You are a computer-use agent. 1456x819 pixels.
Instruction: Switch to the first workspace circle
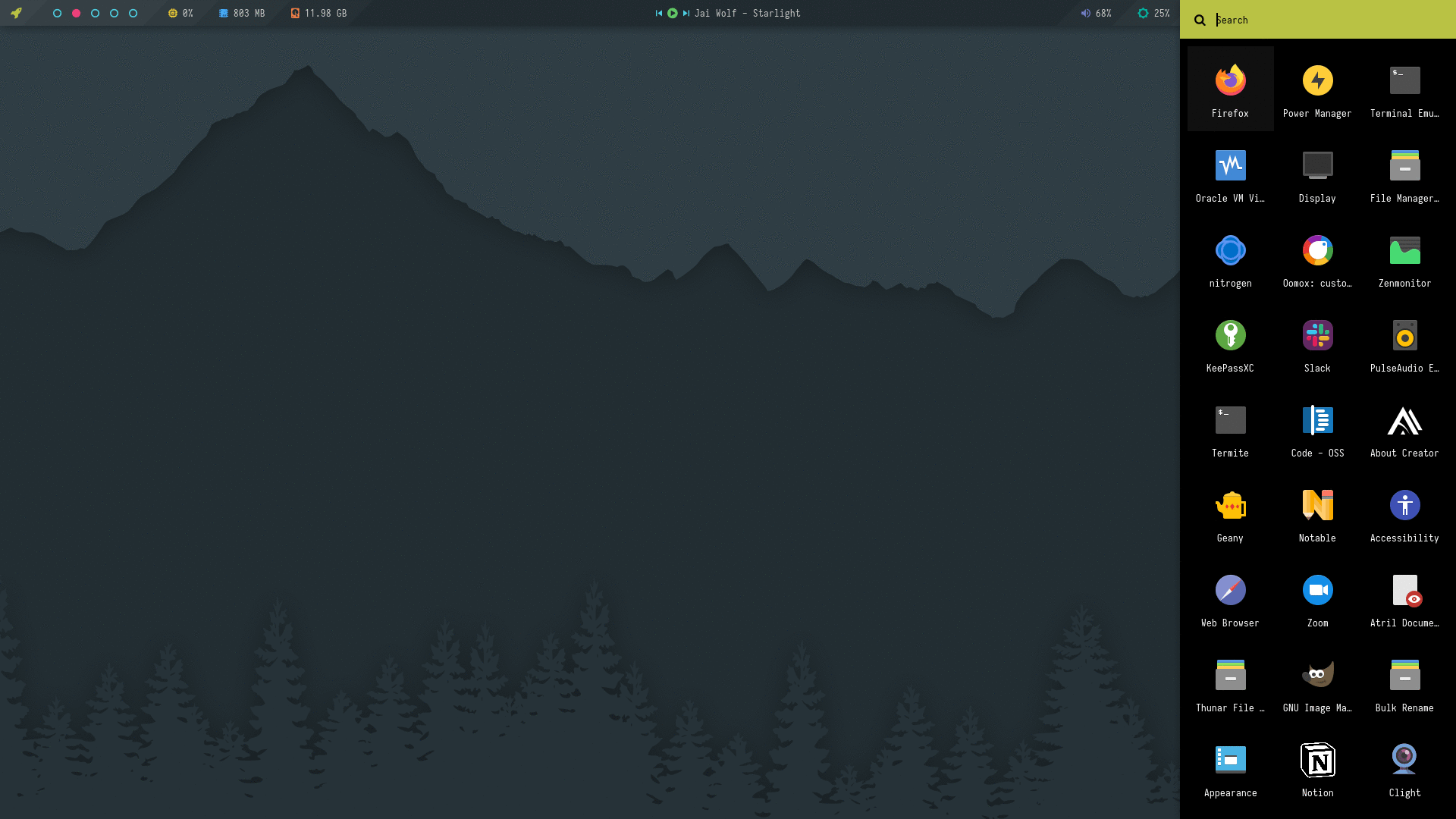tap(57, 13)
